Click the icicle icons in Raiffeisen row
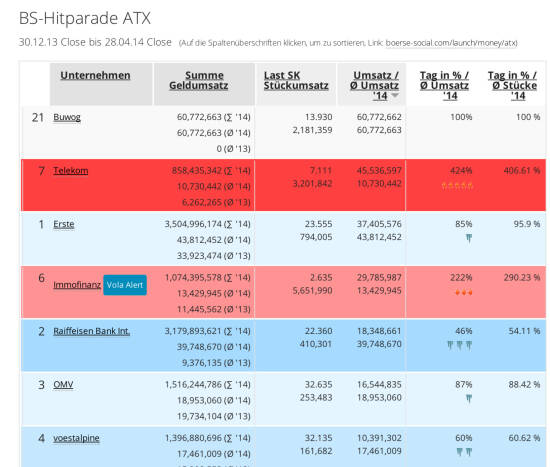 460,345
